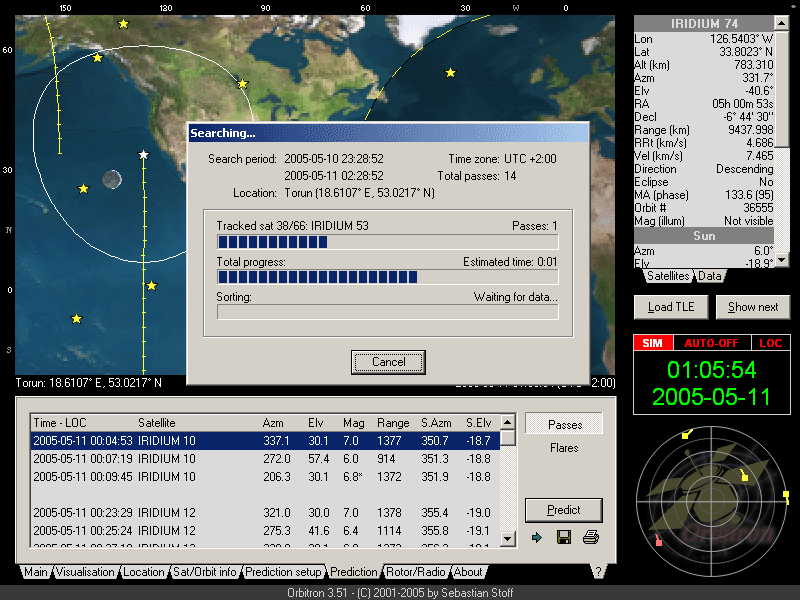The width and height of the screenshot is (800, 600).
Task: Save predictions with the floppy disk icon
Action: point(564,537)
